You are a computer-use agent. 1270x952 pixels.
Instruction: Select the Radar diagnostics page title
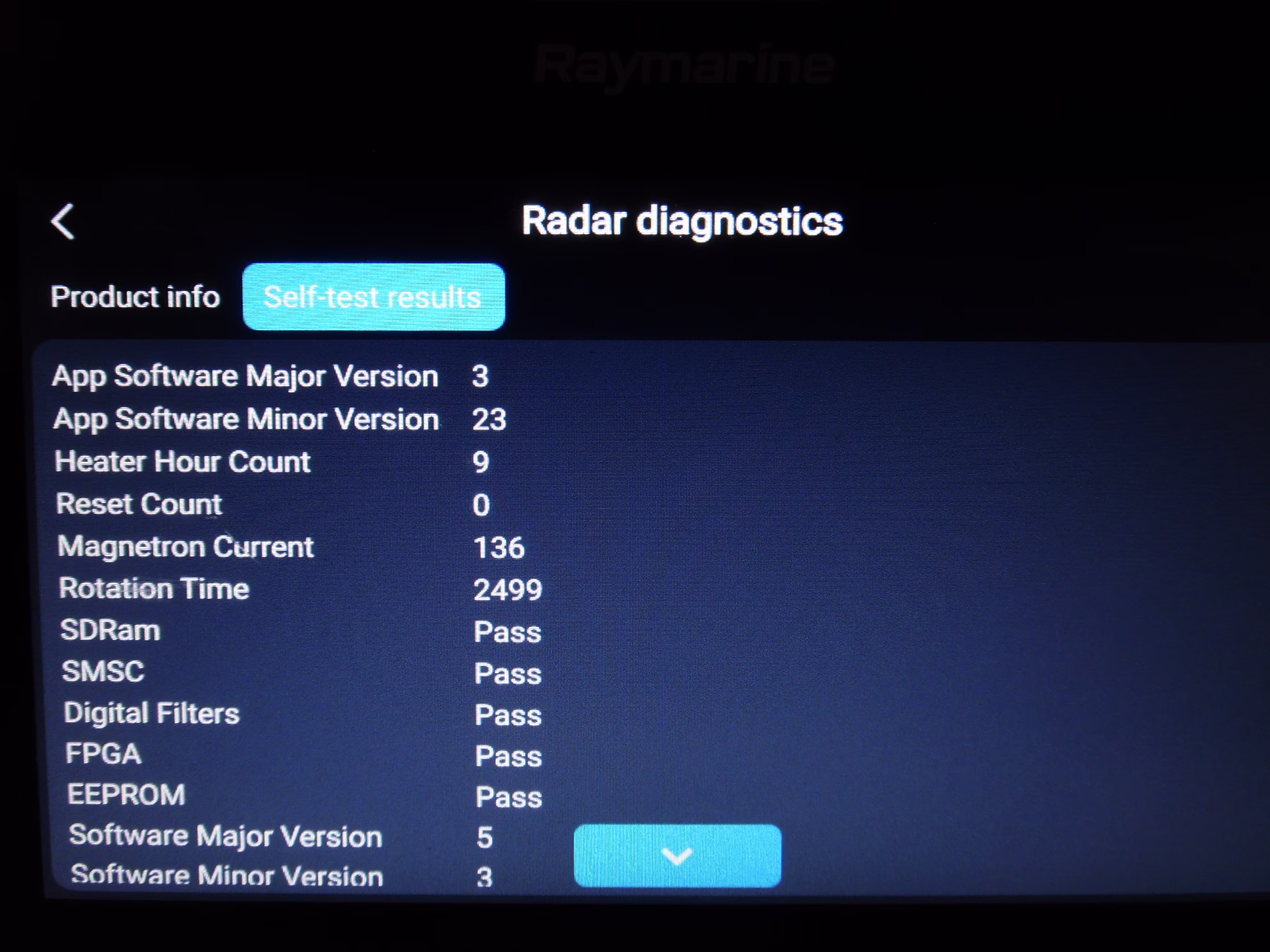pos(682,221)
